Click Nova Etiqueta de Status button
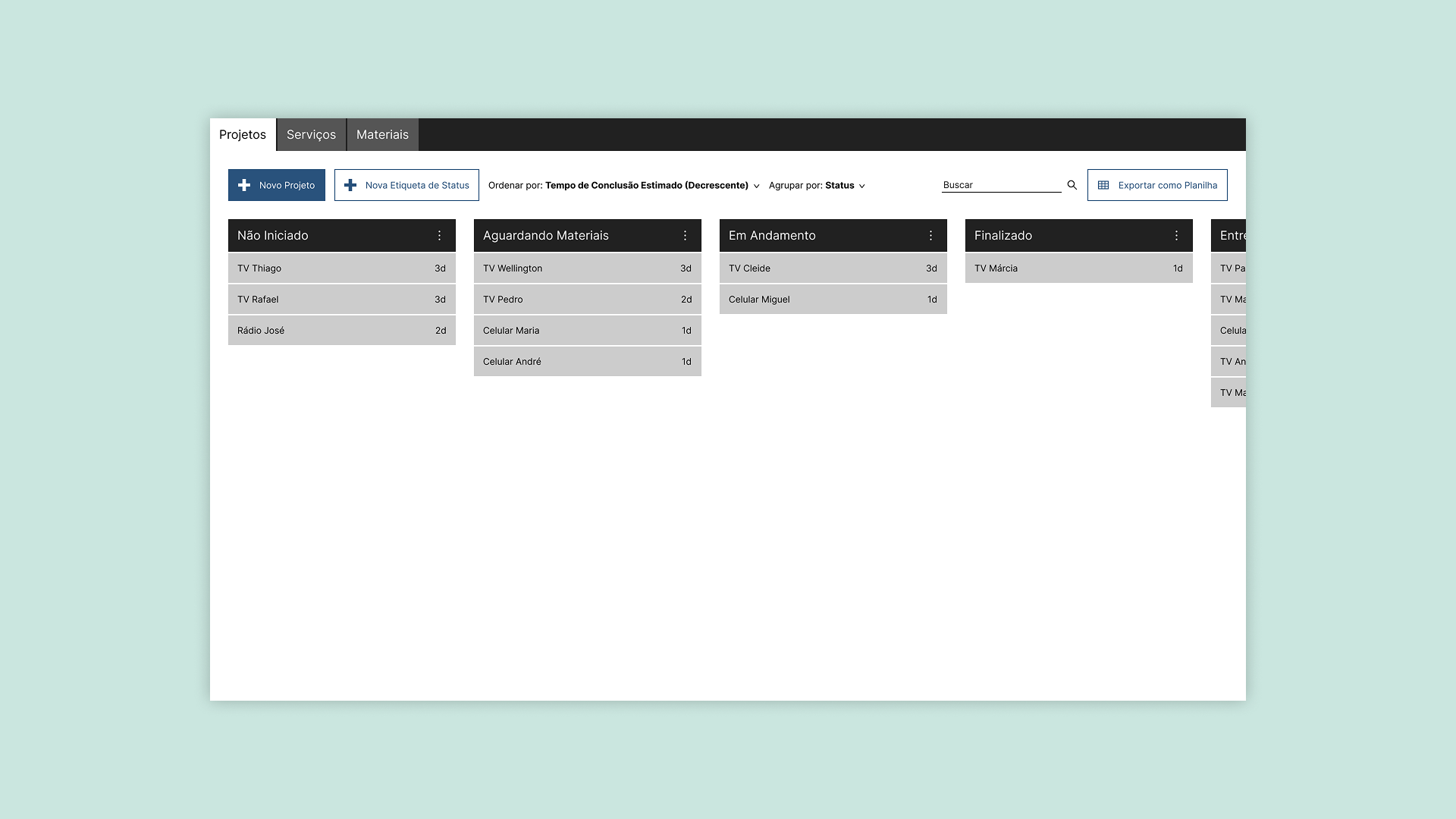 point(406,185)
